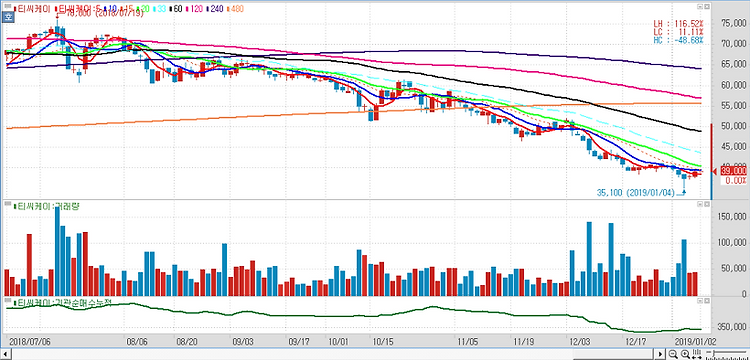Viewport: 750px width, 360px height.
Task: Click the '10/15' date label
Action: coord(382,342)
